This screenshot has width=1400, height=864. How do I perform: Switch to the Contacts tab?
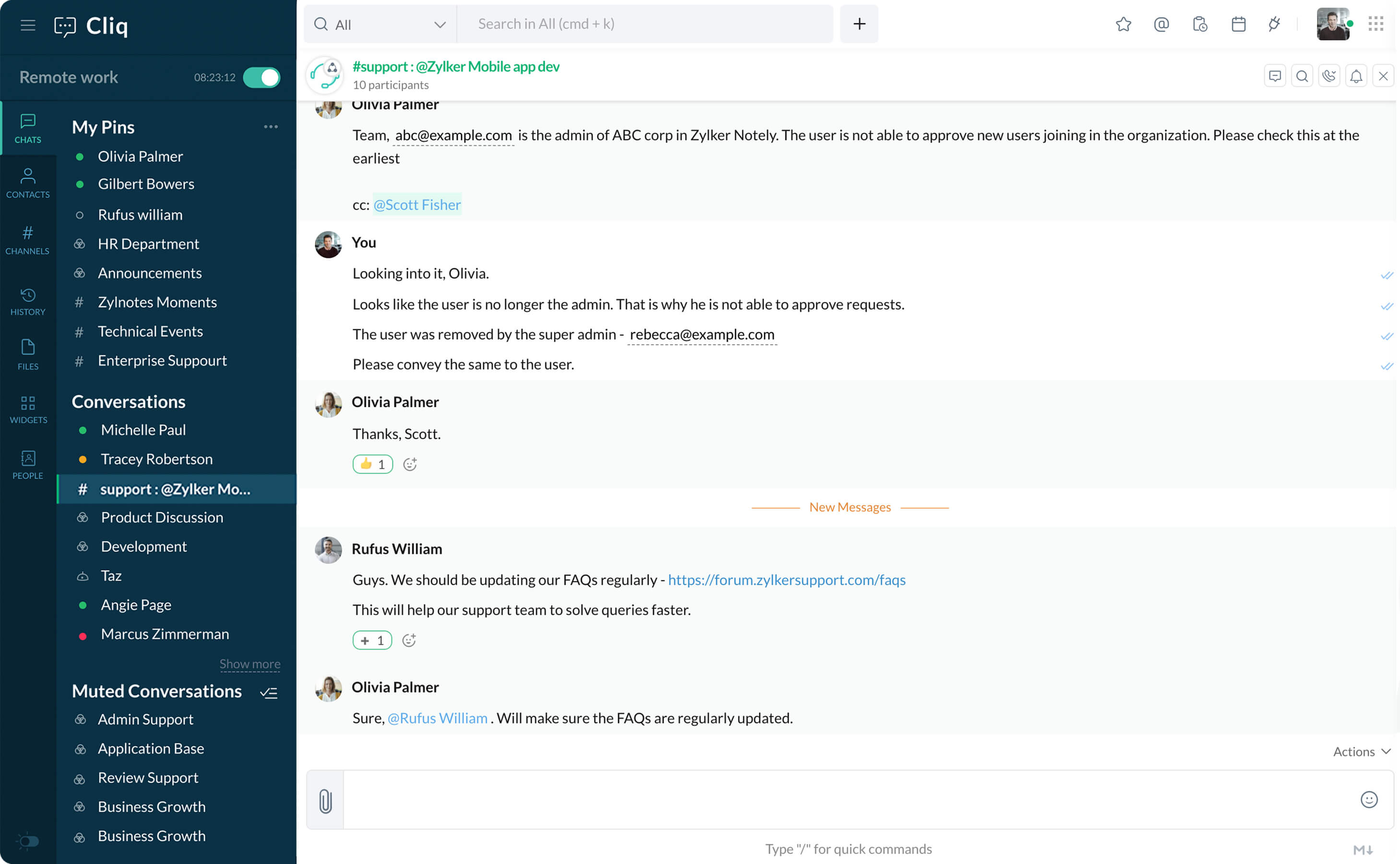click(x=28, y=183)
